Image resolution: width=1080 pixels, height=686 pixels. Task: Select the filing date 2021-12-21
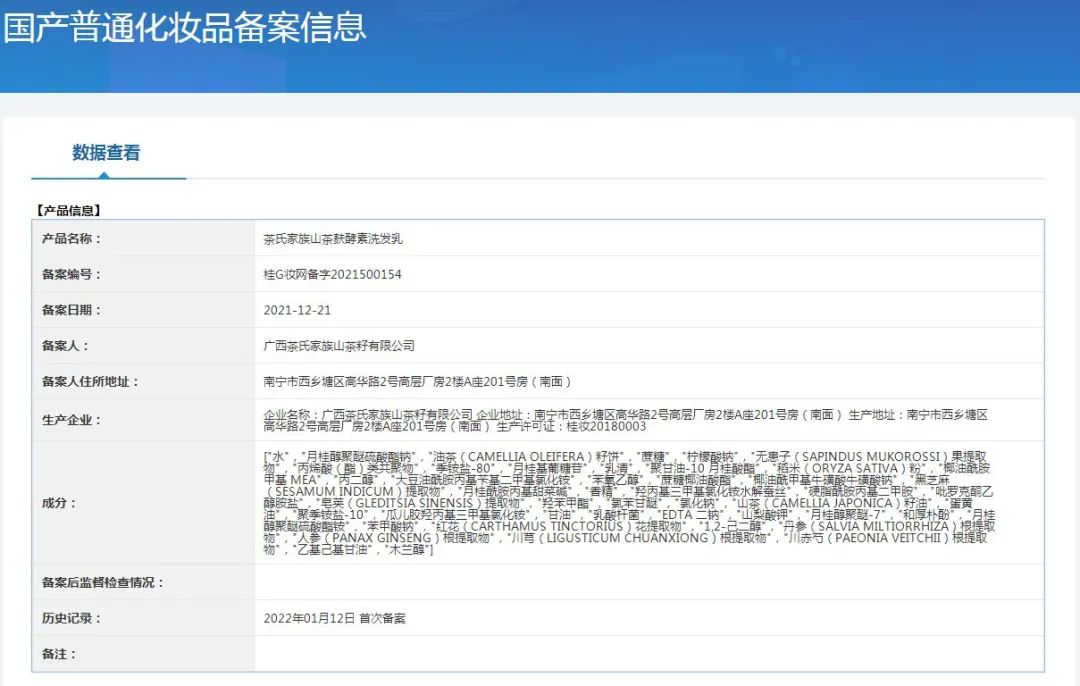[x=297, y=310]
